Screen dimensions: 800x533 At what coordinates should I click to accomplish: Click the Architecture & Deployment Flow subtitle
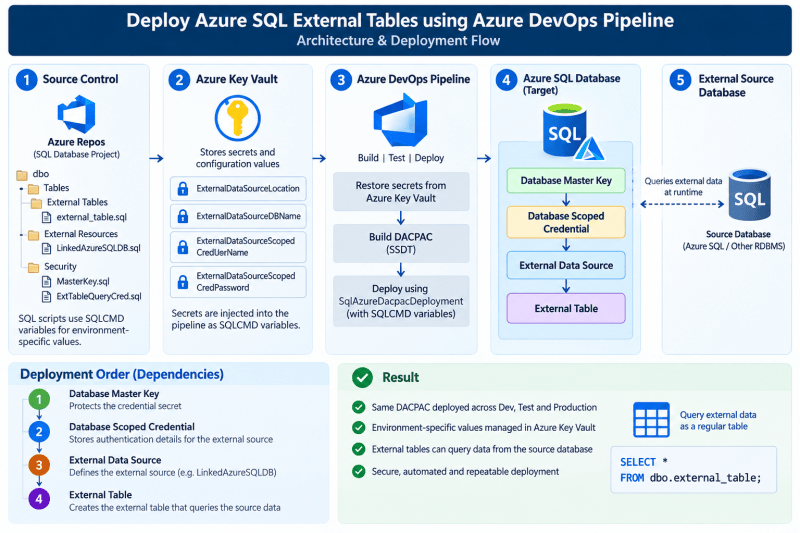click(x=398, y=41)
